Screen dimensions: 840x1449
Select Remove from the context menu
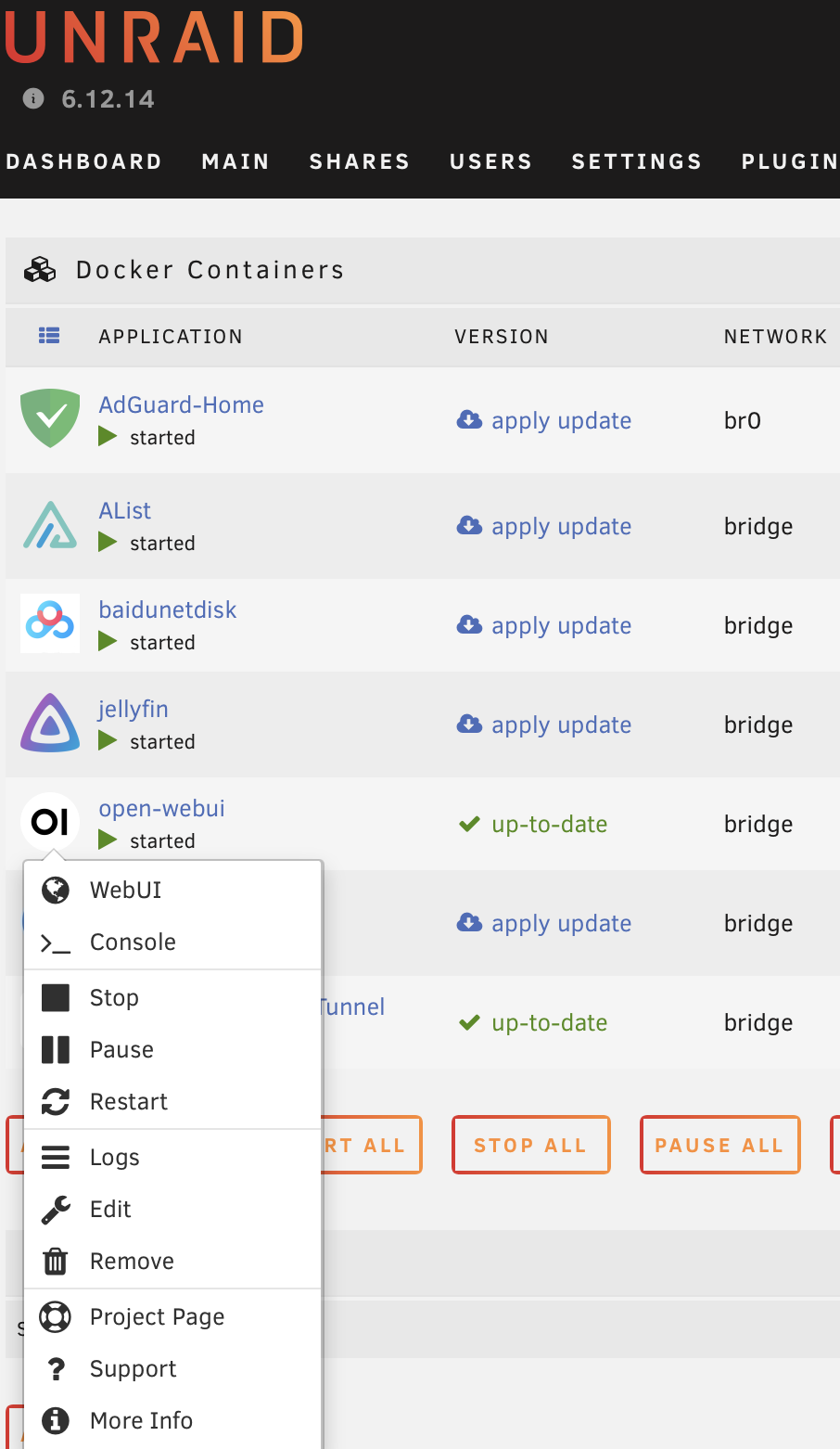coord(131,1261)
